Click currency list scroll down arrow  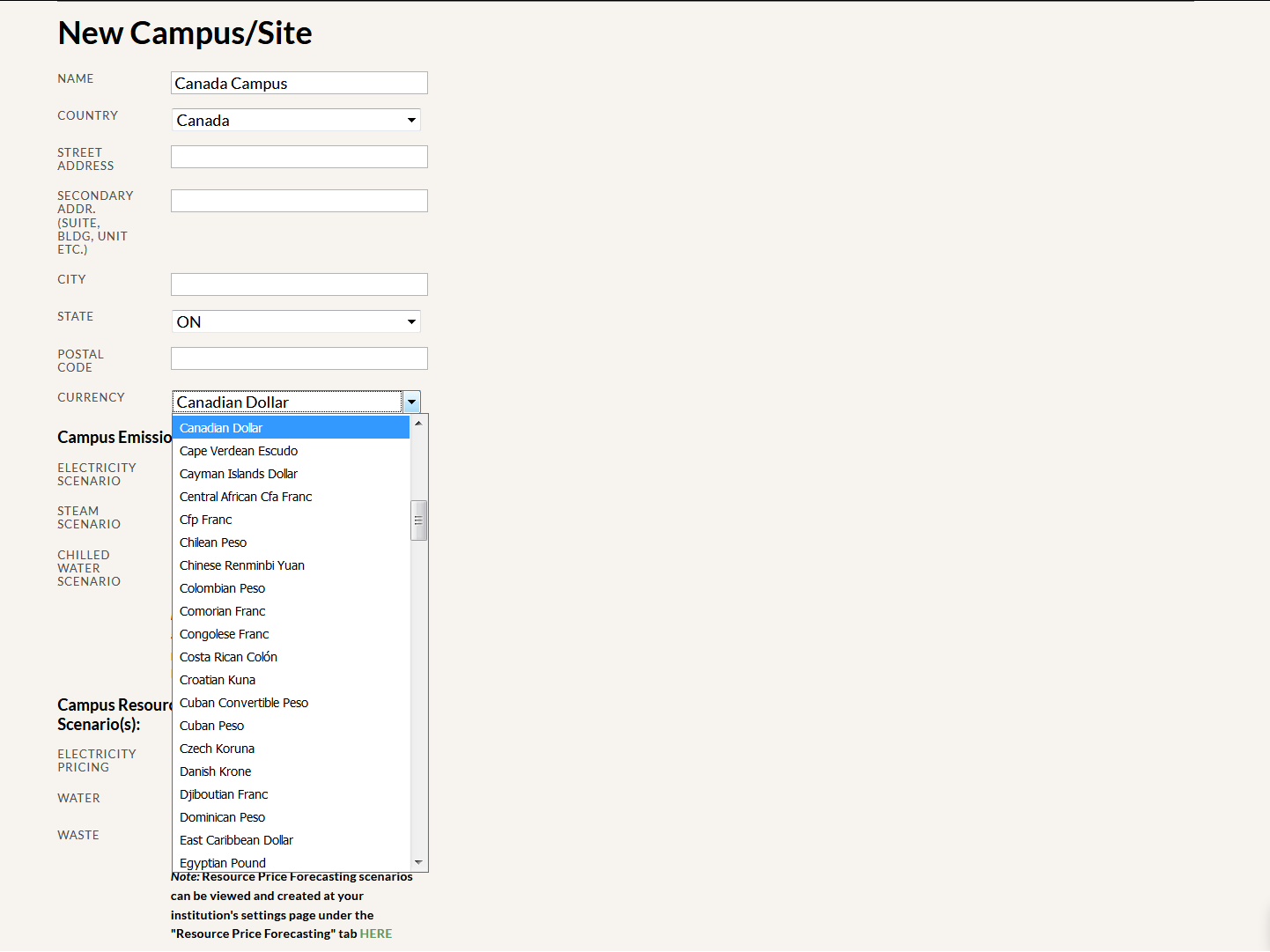pyautogui.click(x=418, y=862)
